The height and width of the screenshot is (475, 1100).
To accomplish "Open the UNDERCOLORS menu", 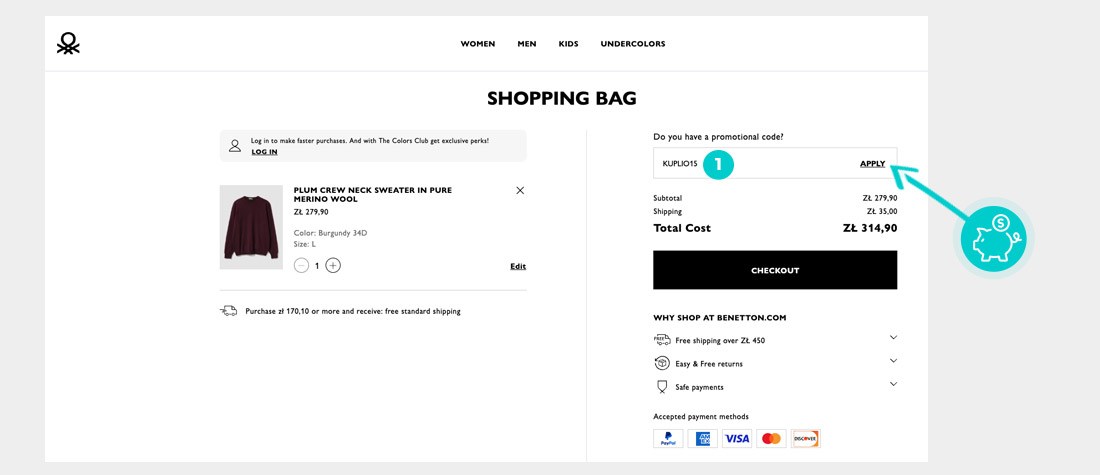I will 633,44.
